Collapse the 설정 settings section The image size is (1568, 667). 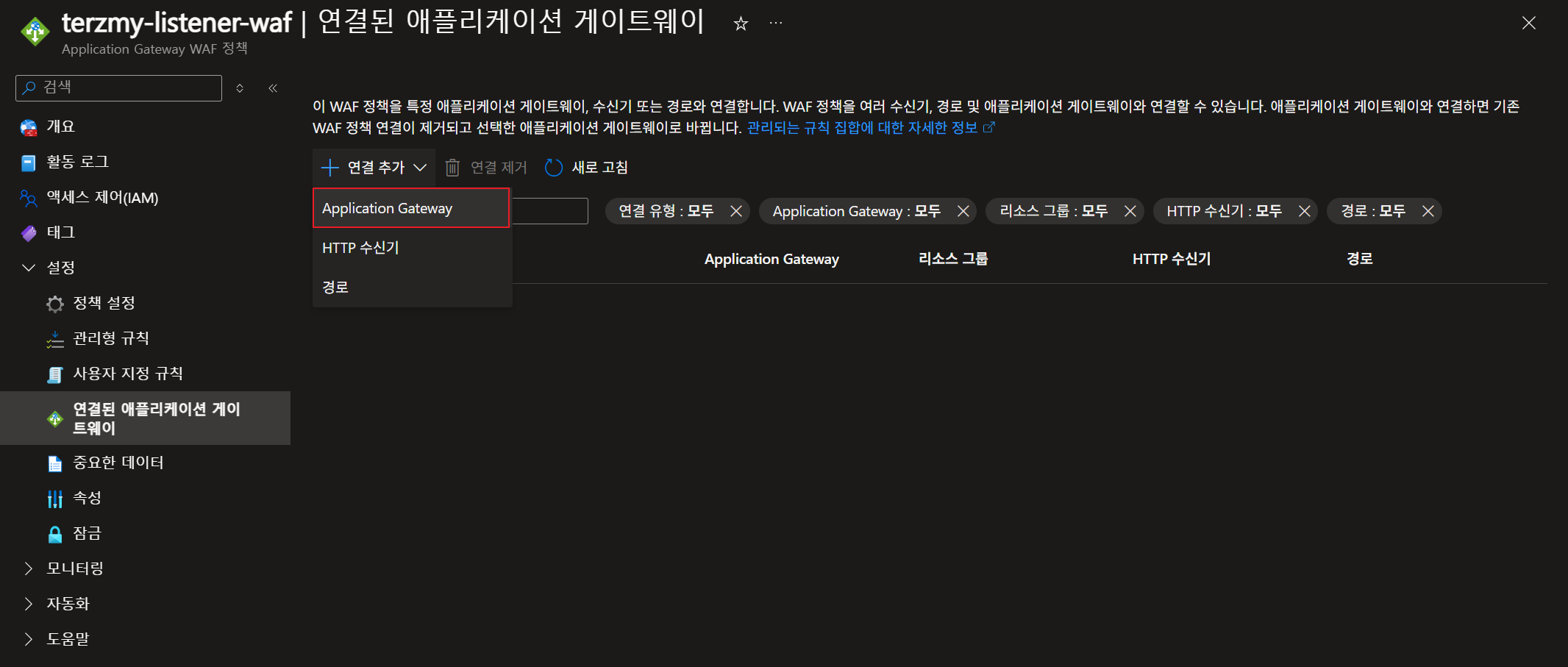[x=29, y=268]
